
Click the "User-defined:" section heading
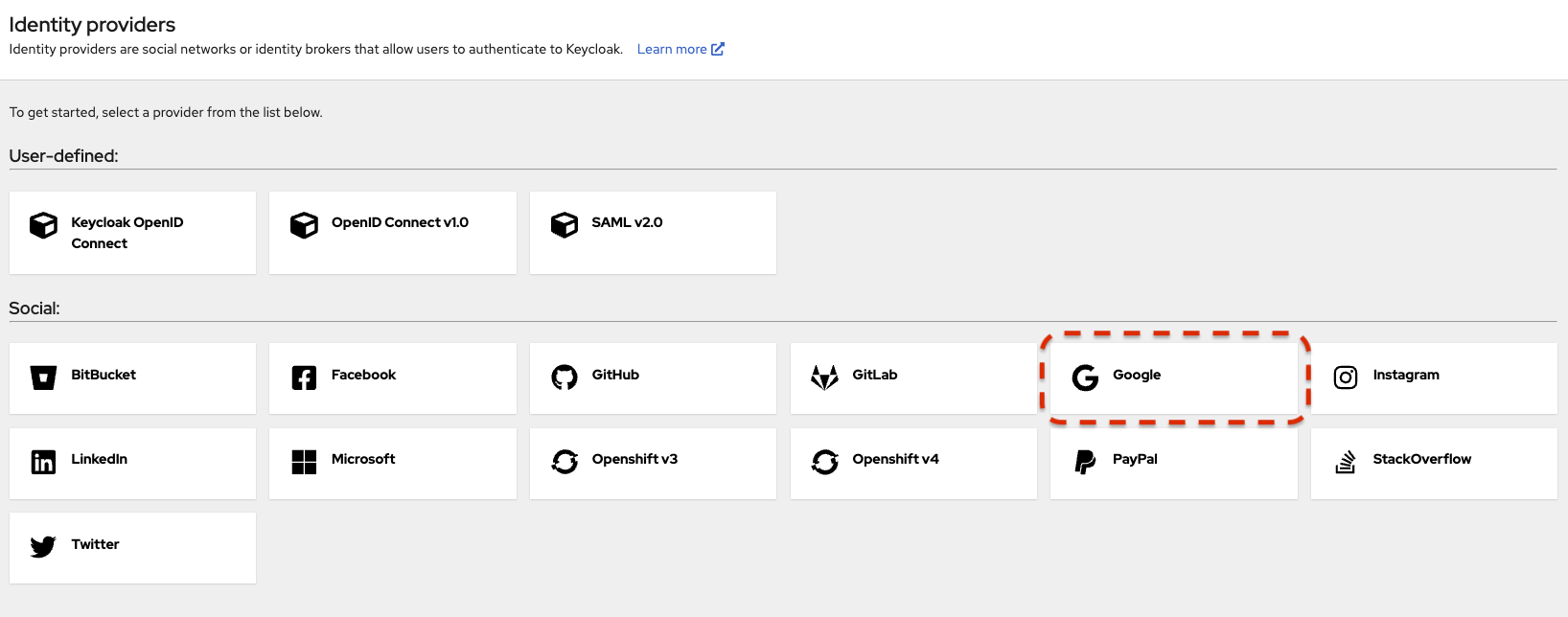coord(63,156)
